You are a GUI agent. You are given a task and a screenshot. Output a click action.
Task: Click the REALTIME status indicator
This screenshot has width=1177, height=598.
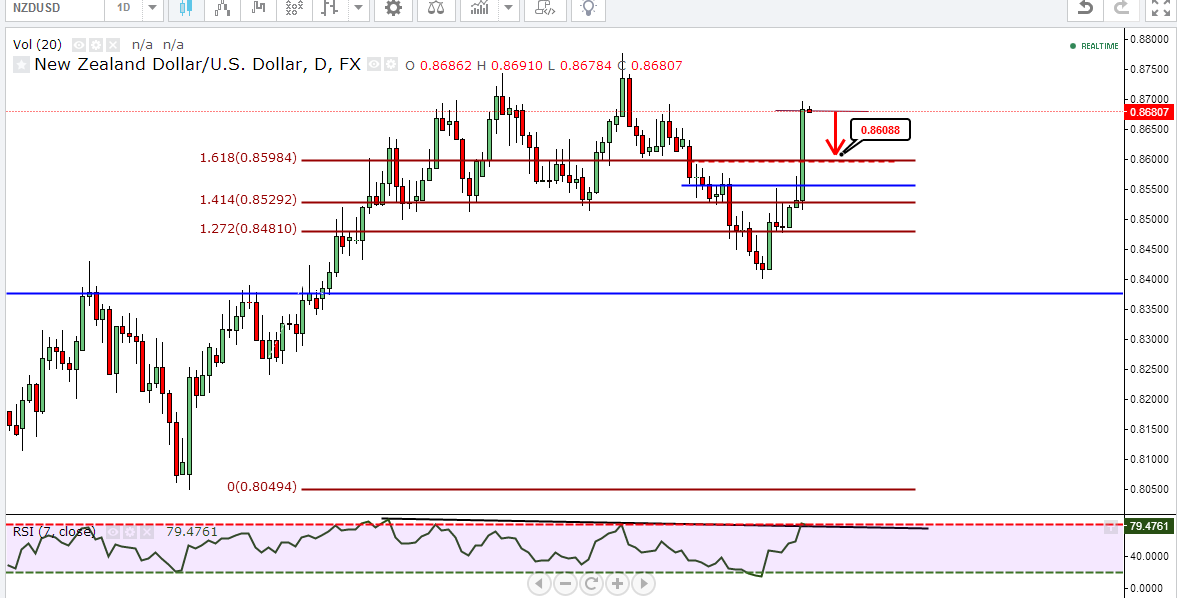(1094, 47)
